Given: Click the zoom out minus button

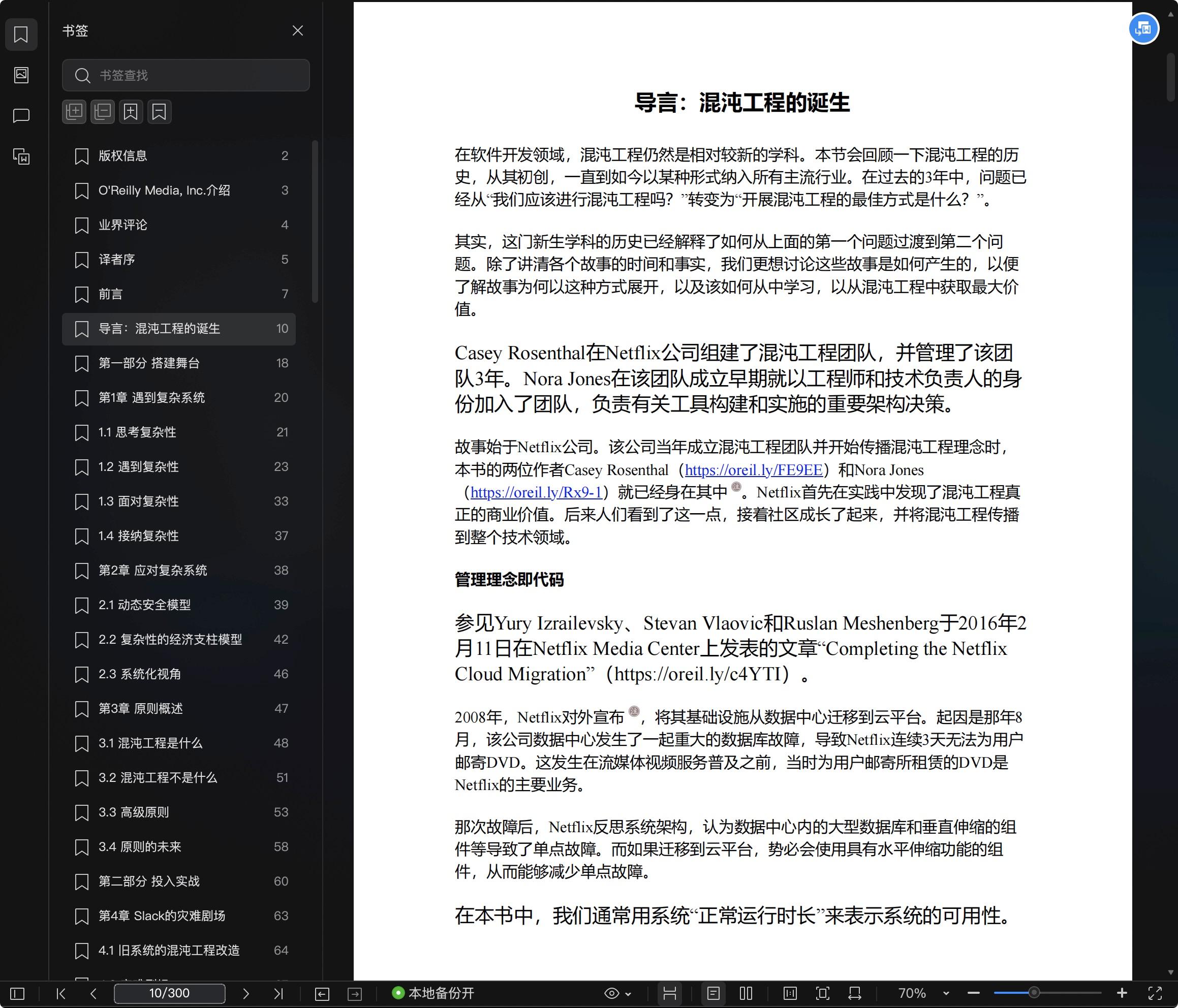Looking at the screenshot, I should coord(973,993).
